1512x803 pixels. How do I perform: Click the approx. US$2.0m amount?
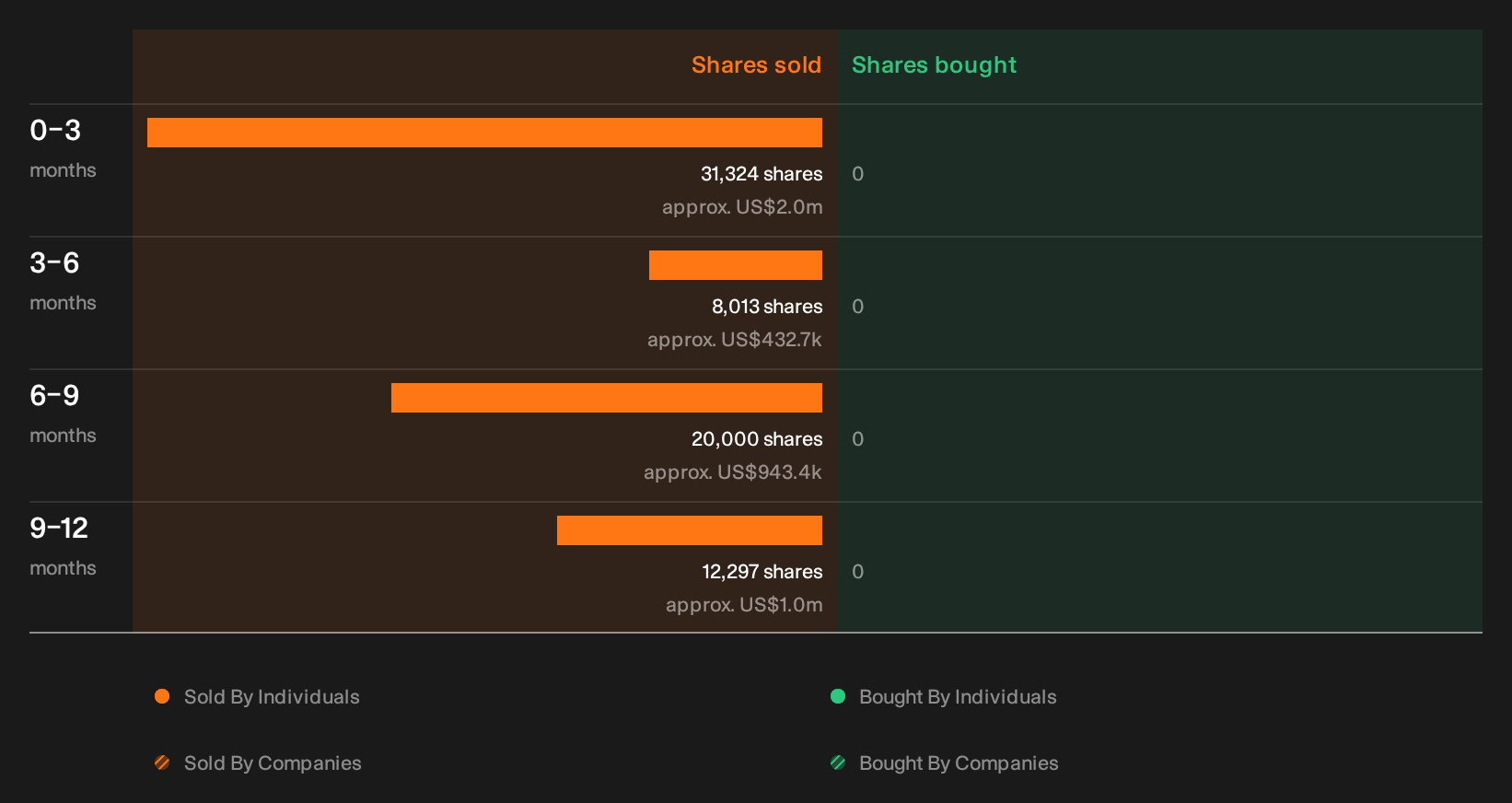coord(742,207)
